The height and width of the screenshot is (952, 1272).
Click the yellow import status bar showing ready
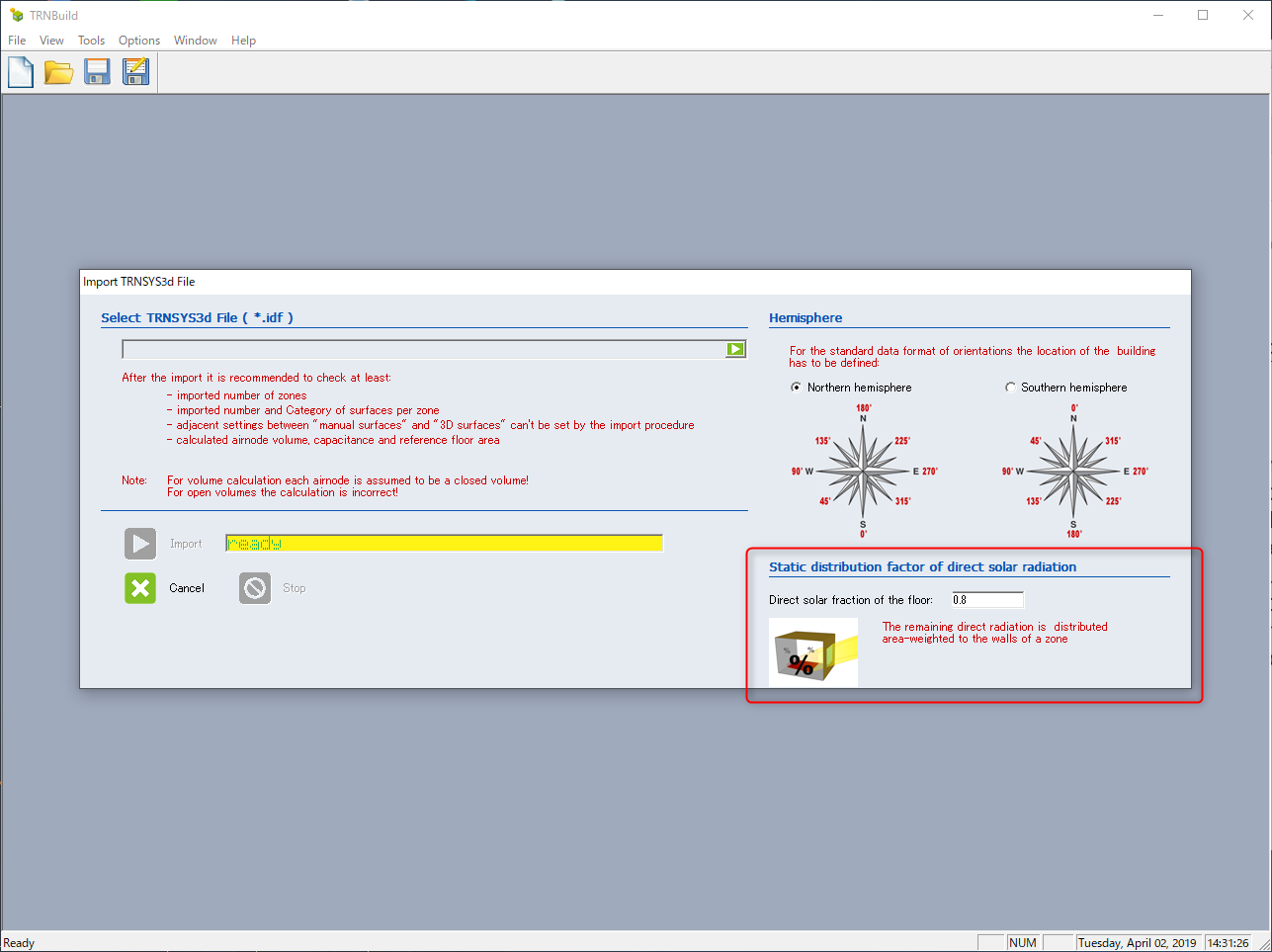[444, 544]
